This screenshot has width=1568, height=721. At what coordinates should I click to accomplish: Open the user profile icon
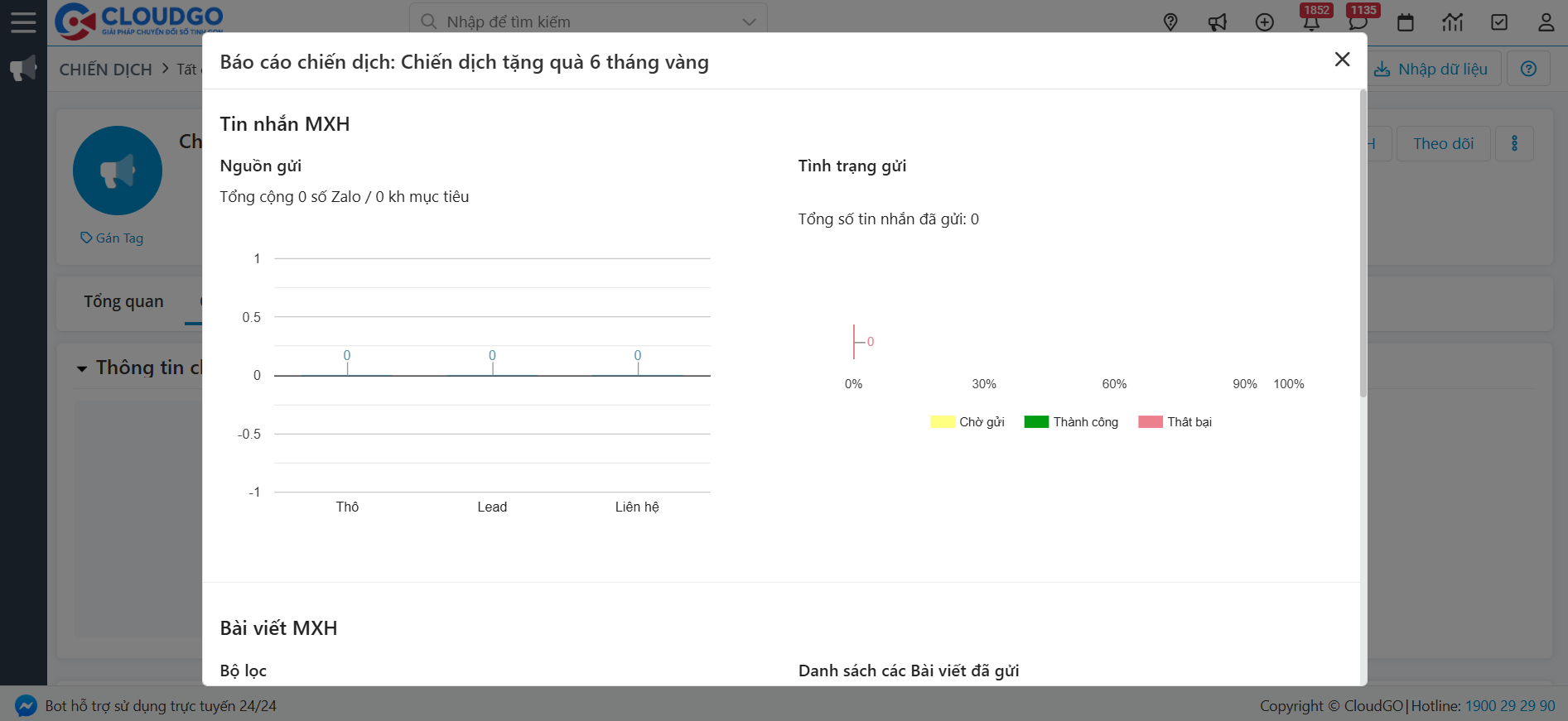tap(1546, 22)
